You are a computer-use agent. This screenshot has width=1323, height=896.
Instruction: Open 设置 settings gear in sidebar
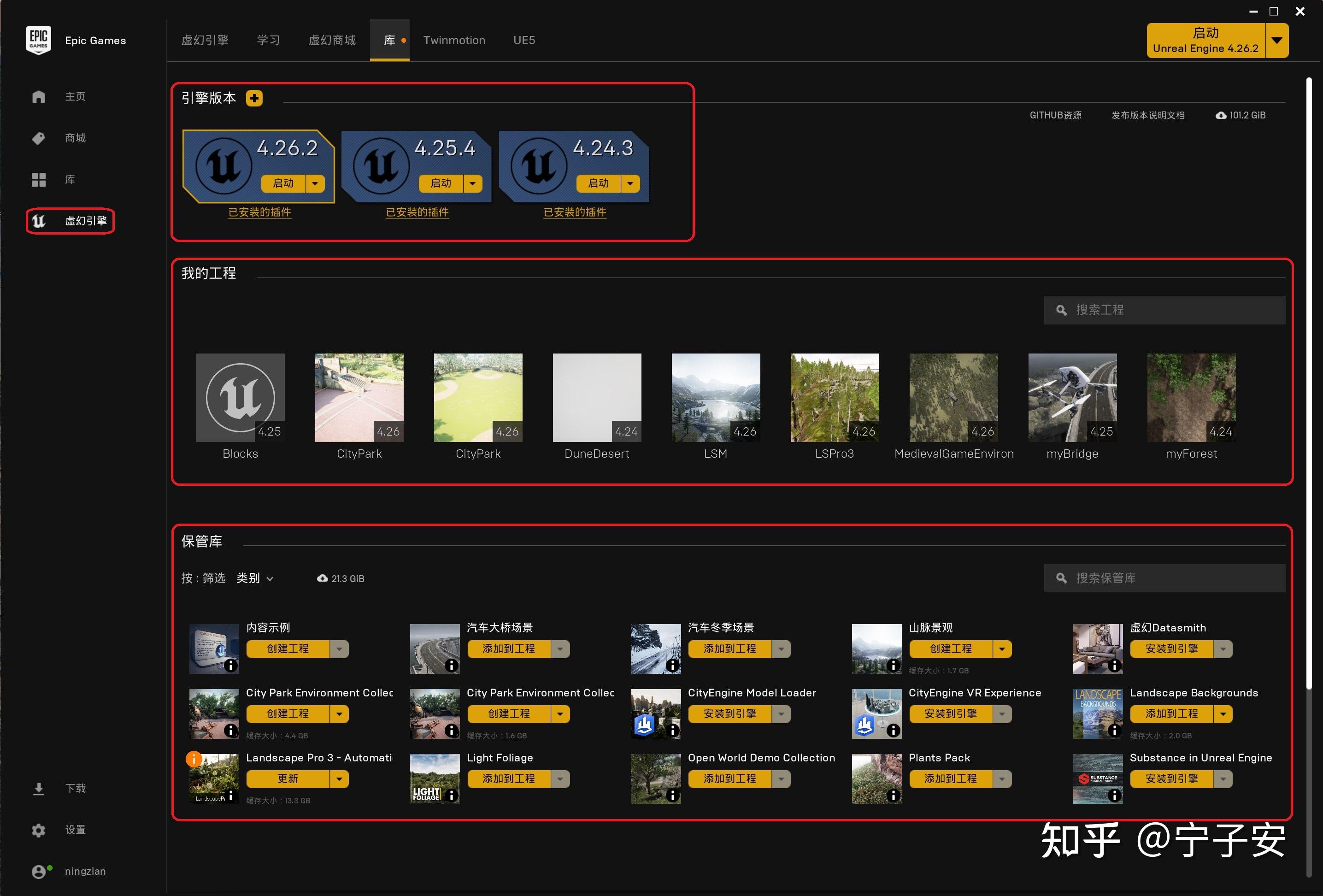38,830
